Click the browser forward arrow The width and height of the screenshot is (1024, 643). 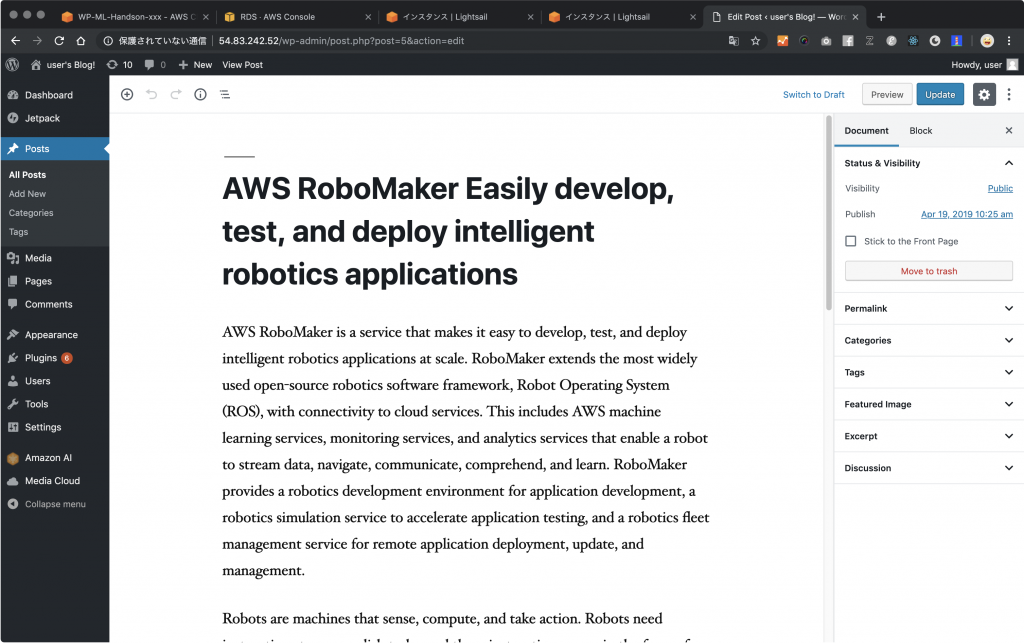(37, 40)
